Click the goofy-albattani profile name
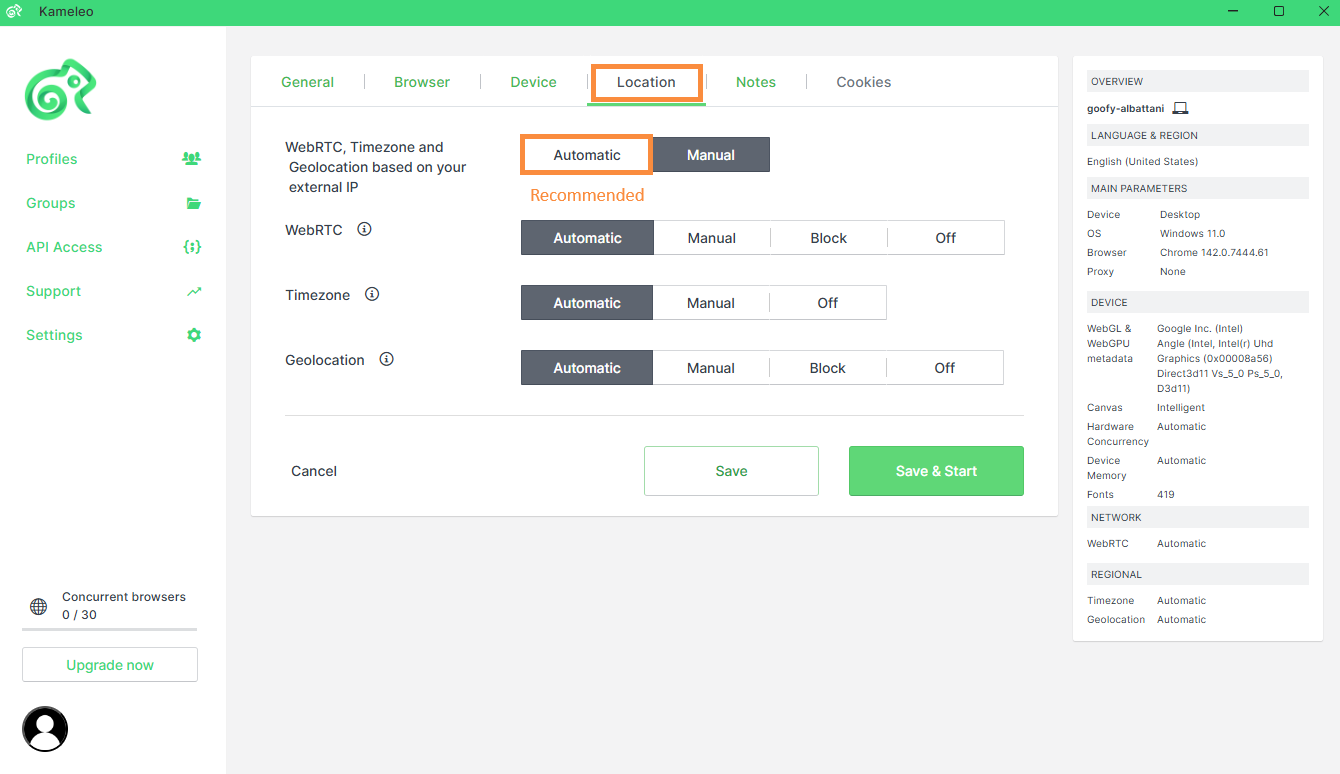This screenshot has height=774, width=1340. 1125,108
